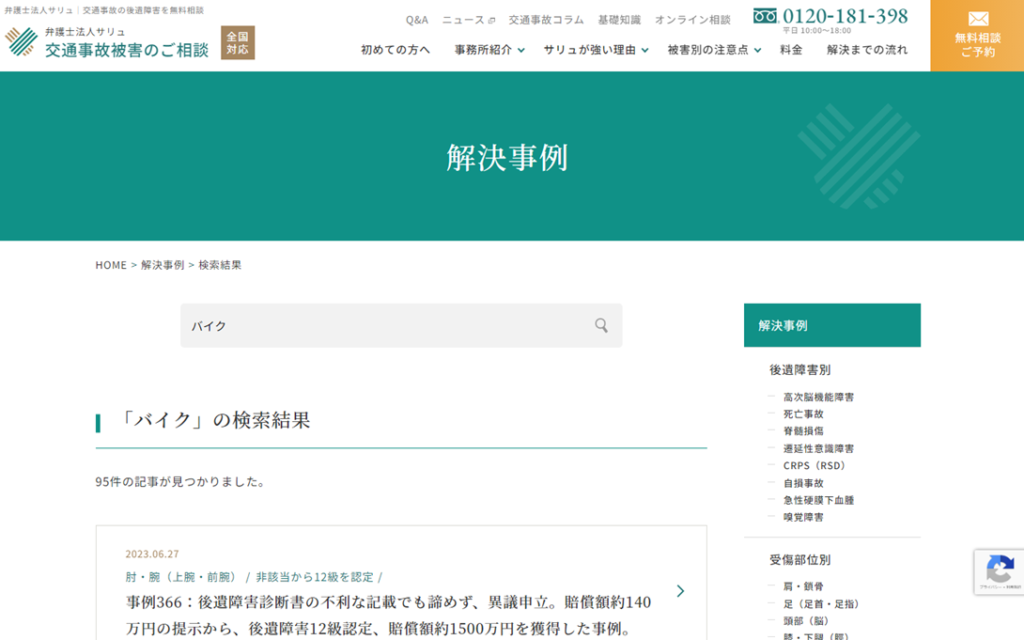Open the 解決事例 breadcrumb link

coord(162,265)
